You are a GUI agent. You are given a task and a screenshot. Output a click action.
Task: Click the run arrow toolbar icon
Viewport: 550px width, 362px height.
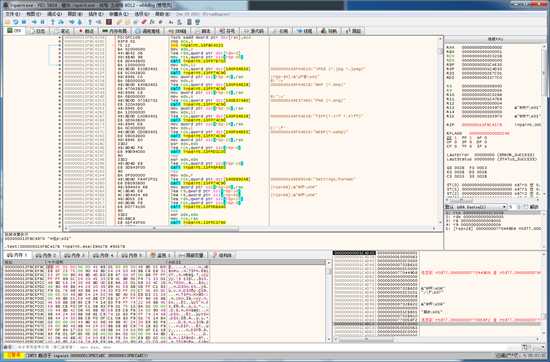pyautogui.click(x=34, y=22)
